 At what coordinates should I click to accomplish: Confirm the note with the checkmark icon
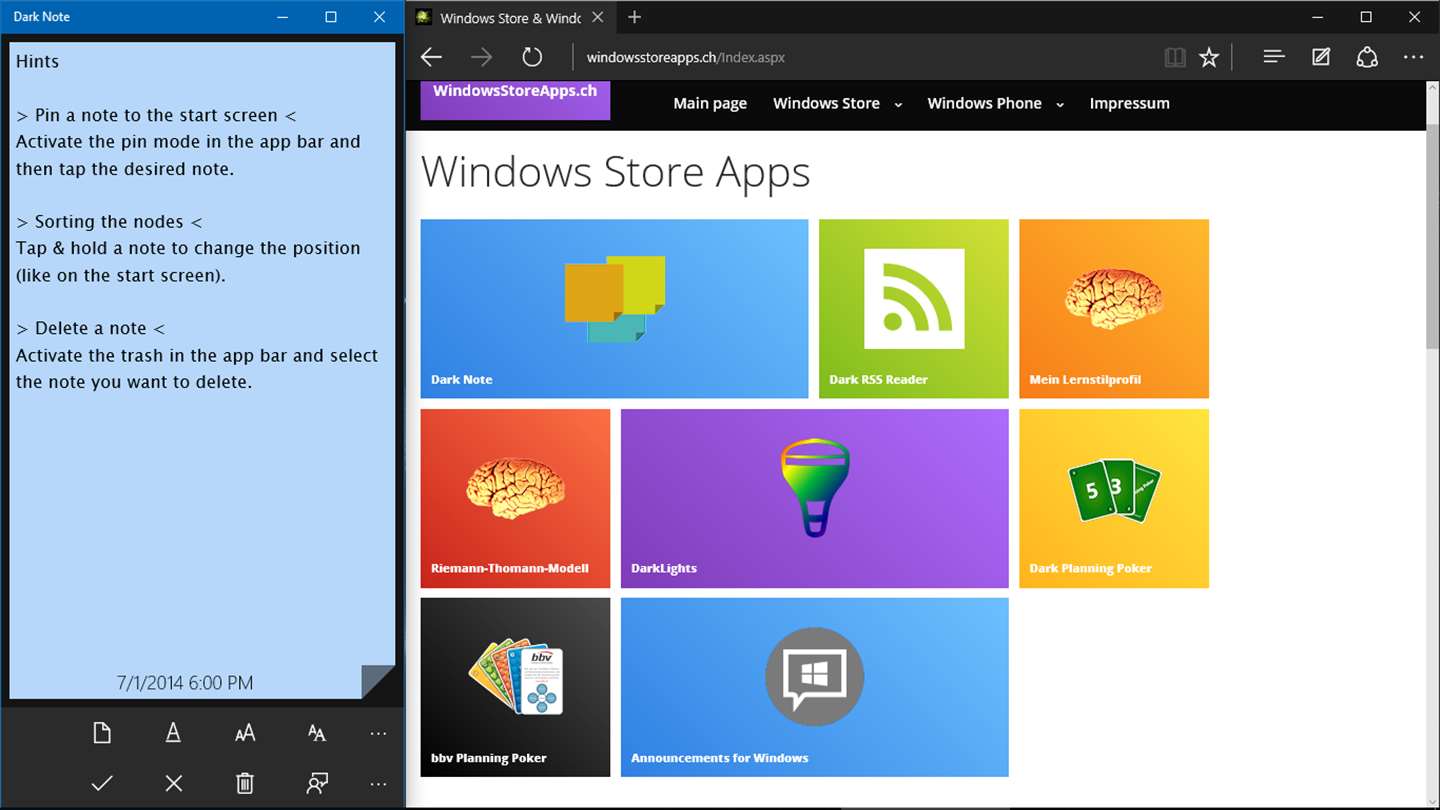101,783
